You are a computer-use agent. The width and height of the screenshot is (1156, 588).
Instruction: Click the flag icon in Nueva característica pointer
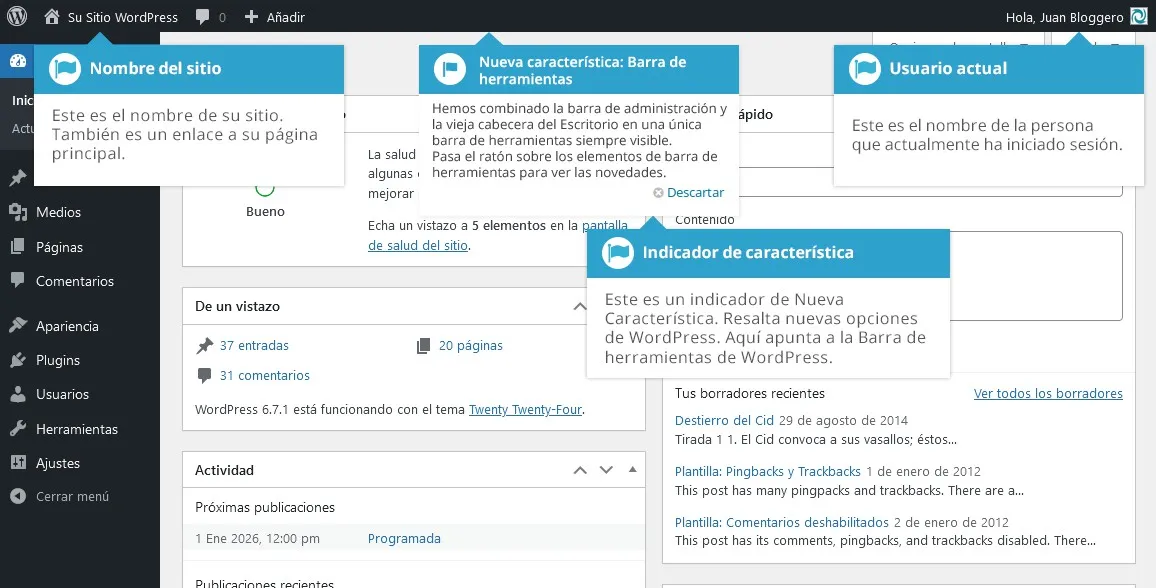(x=449, y=69)
